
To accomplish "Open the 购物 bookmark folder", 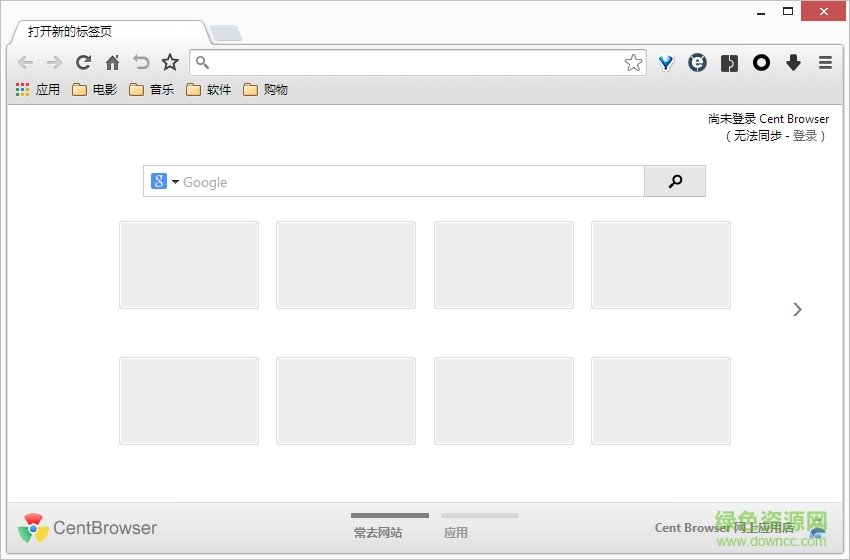I will 265,89.
